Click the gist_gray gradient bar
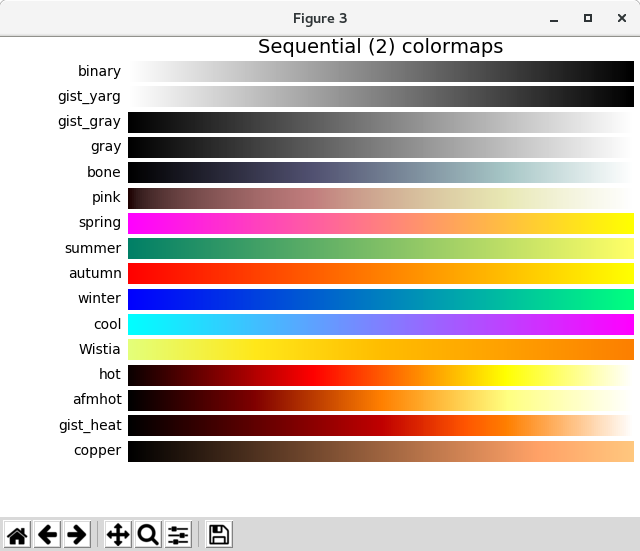The height and width of the screenshot is (551, 640). point(381,122)
